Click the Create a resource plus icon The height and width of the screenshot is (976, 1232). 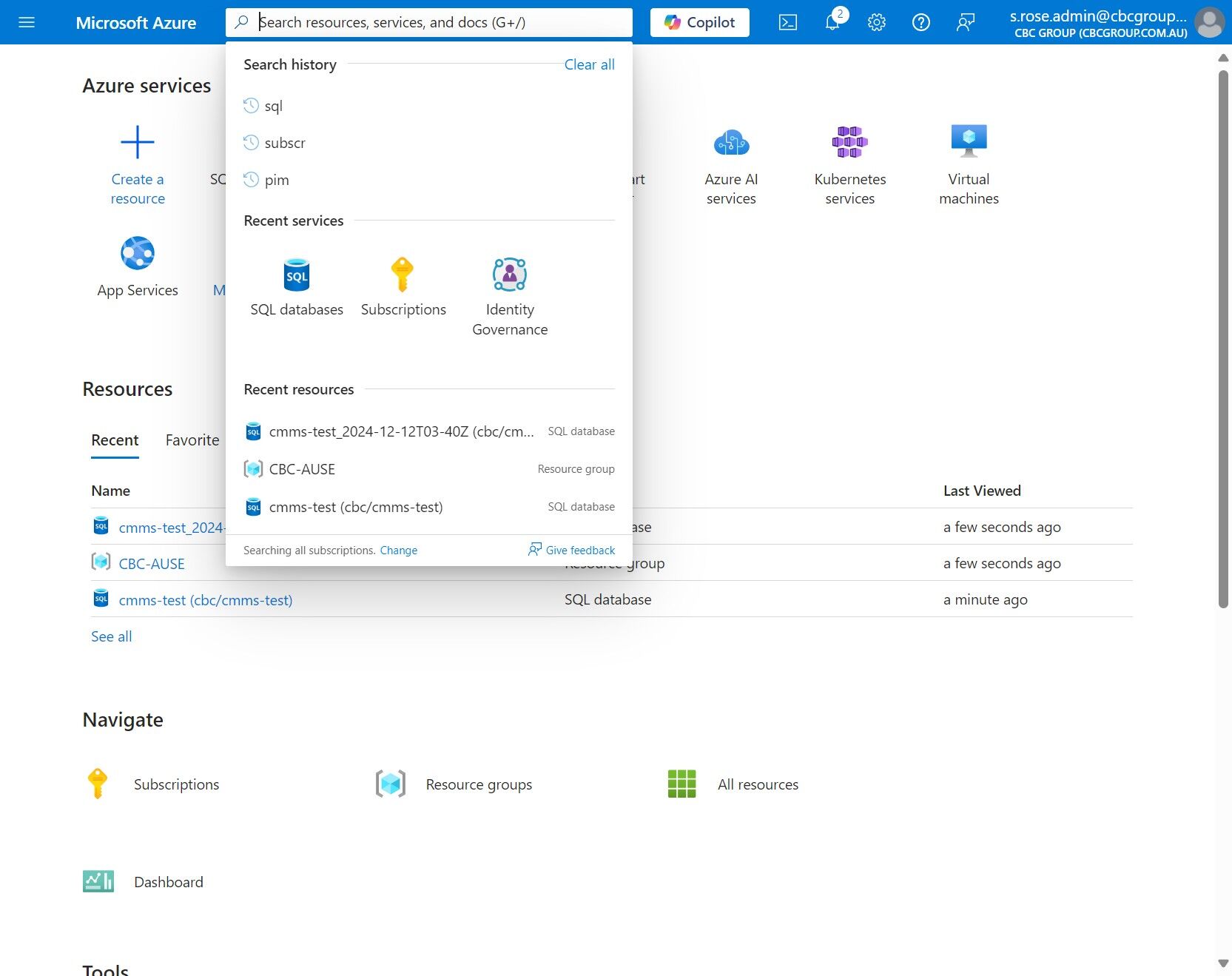138,142
